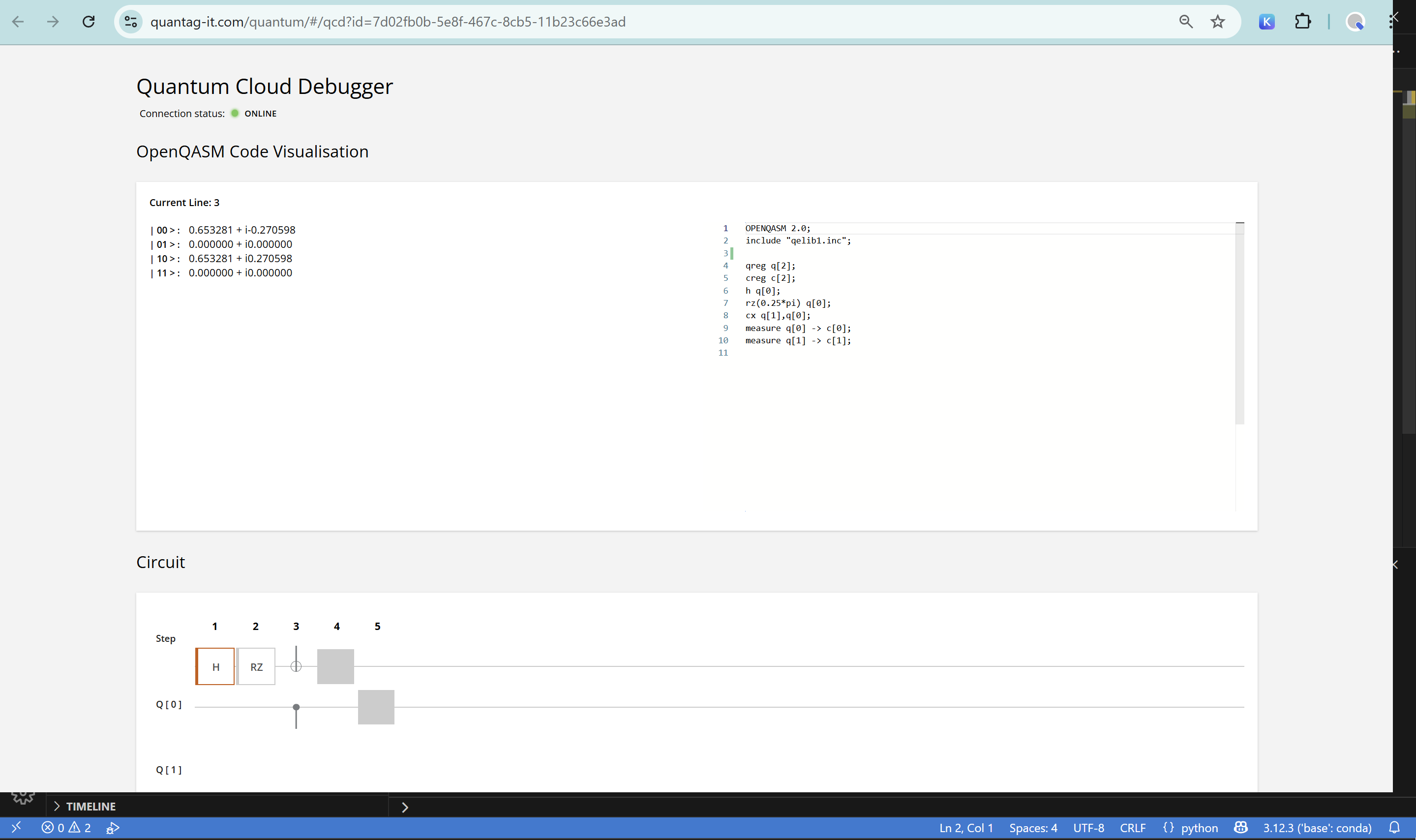The image size is (1416, 840).
Task: Click the code editor vertical scrollbar
Action: 1239,323
